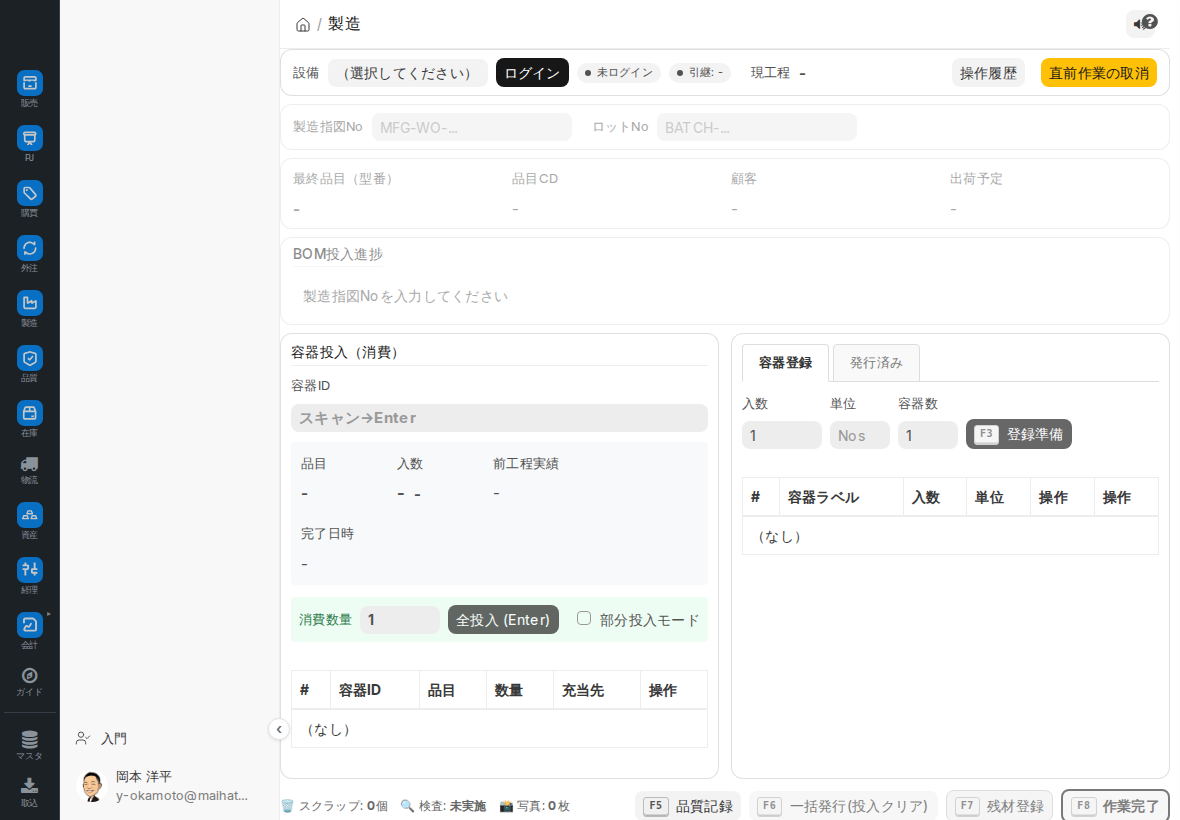Open 操作履歴 history
The width and height of the screenshot is (1180, 820).
tap(988, 73)
